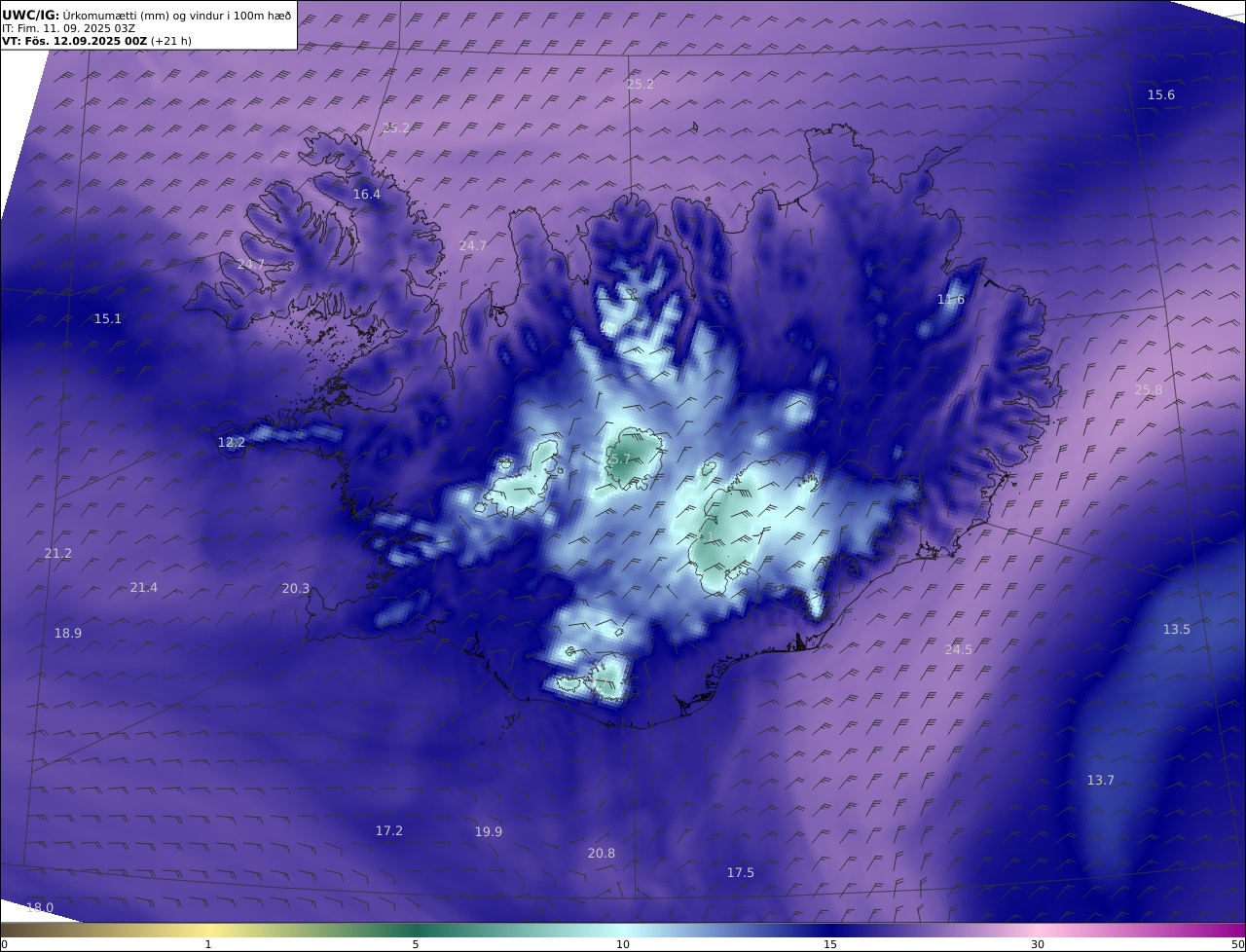
Task: Click the colorbar tick label '10'
Action: [623, 944]
